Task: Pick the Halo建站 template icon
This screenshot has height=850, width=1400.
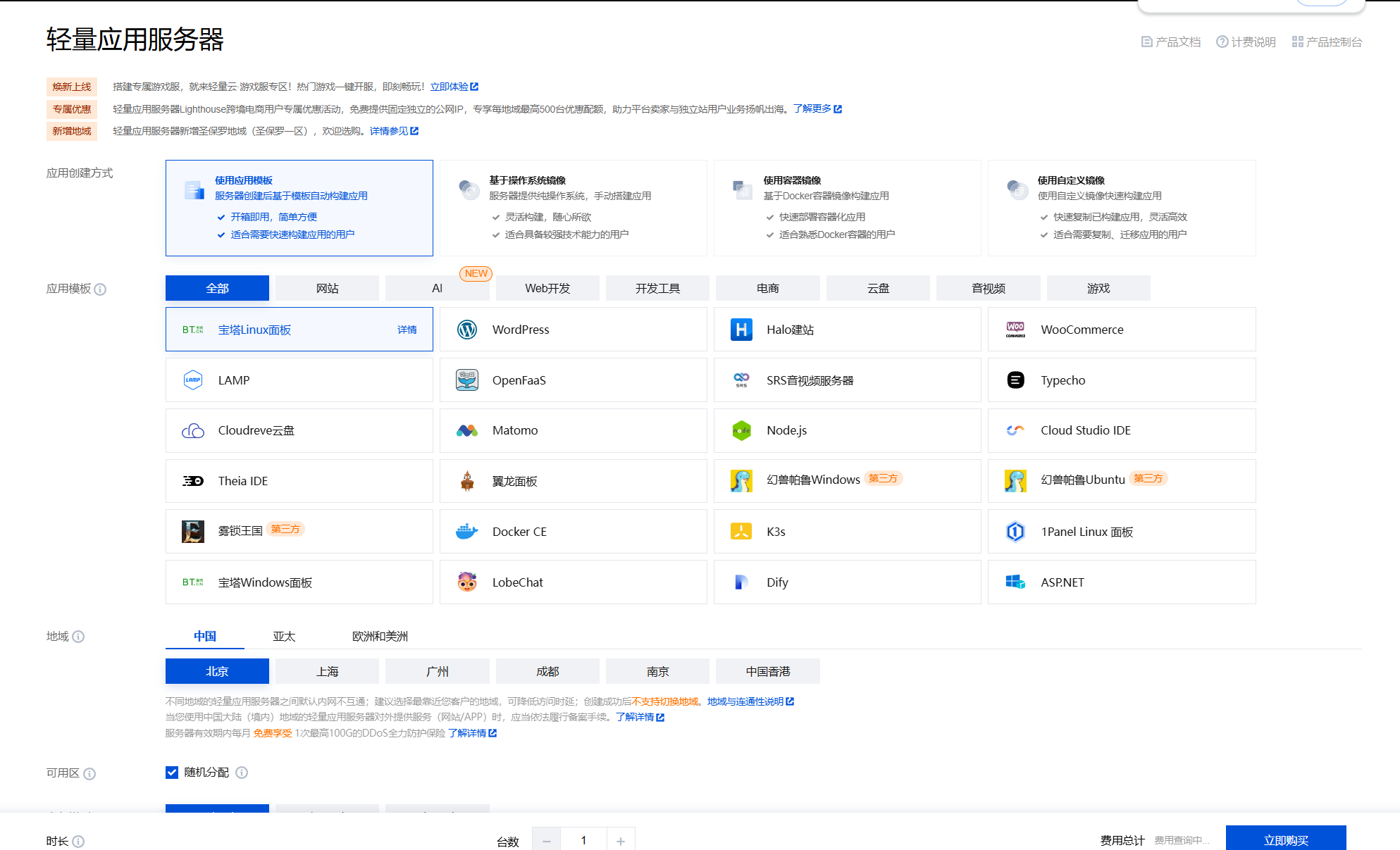Action: 741,330
